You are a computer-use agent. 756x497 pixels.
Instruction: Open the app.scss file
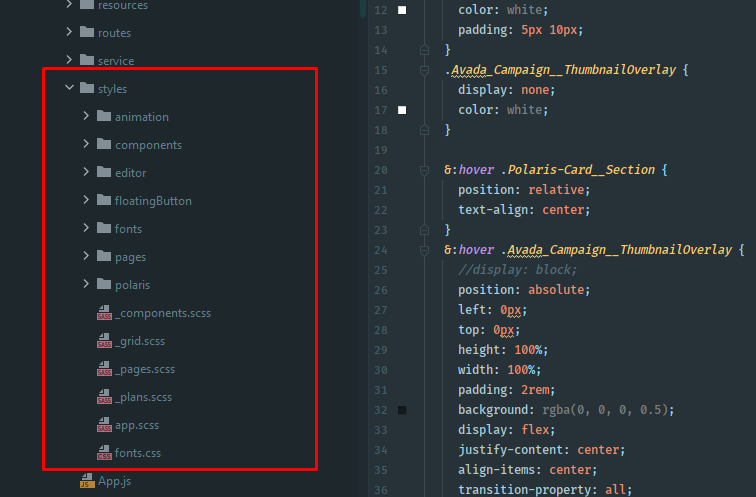click(135, 425)
